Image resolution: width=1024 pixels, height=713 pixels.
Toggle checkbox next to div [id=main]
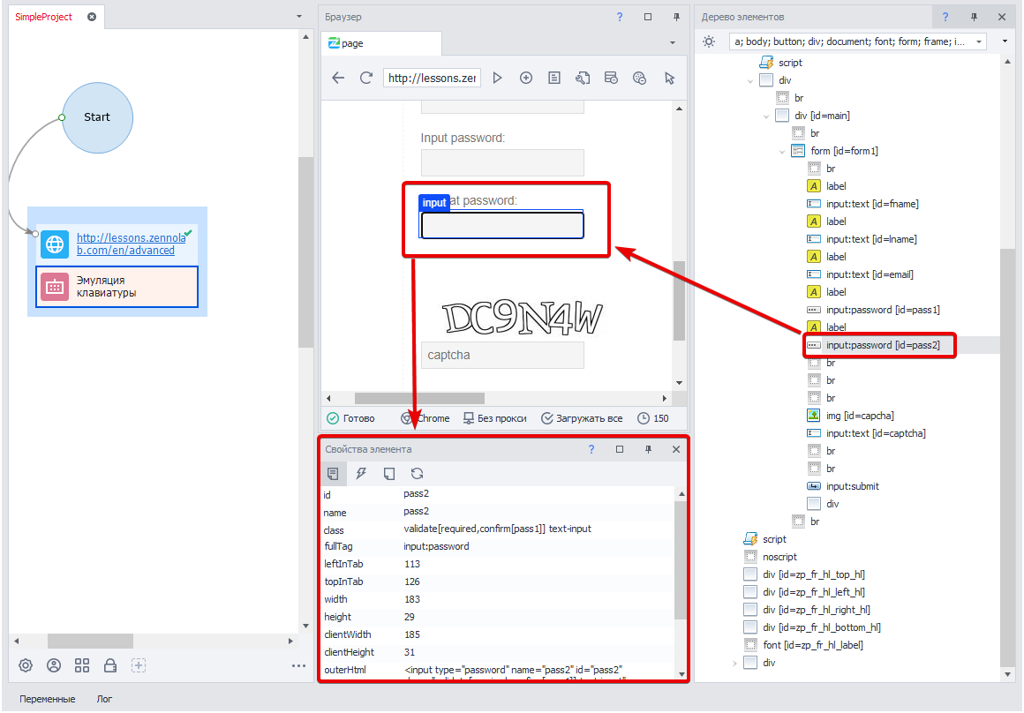click(782, 115)
